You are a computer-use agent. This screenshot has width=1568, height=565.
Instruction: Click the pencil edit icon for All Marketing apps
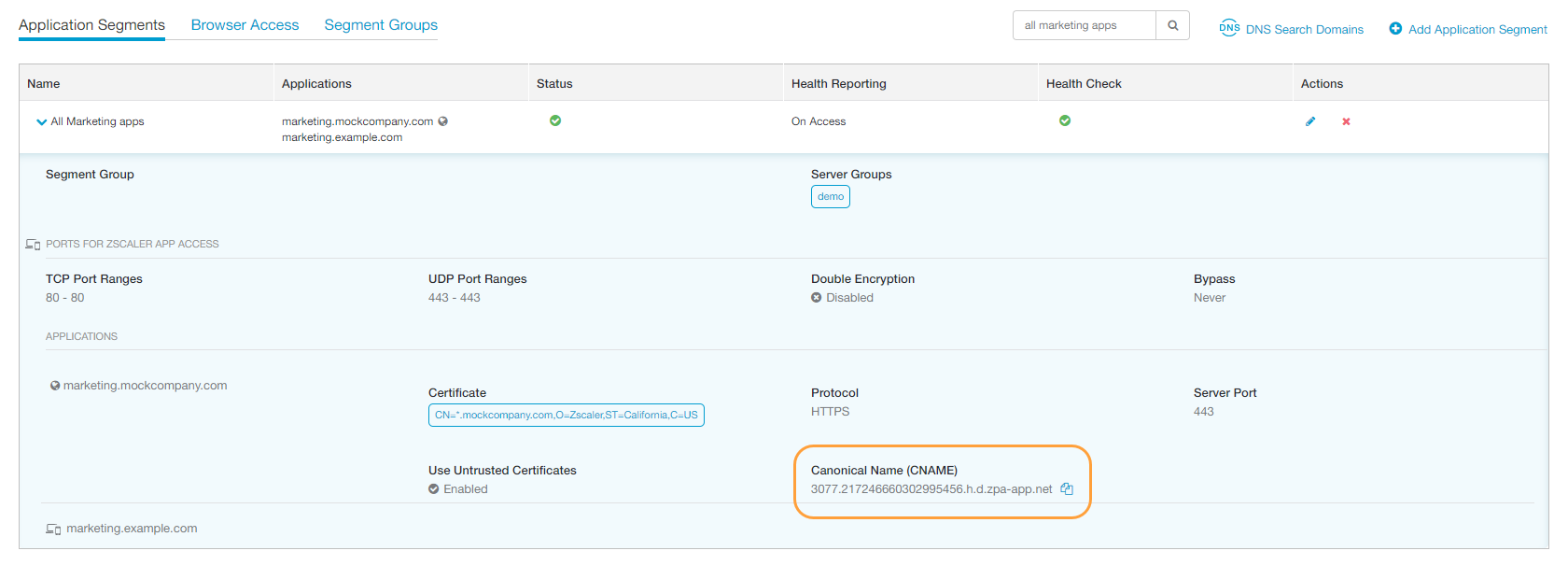[1310, 121]
